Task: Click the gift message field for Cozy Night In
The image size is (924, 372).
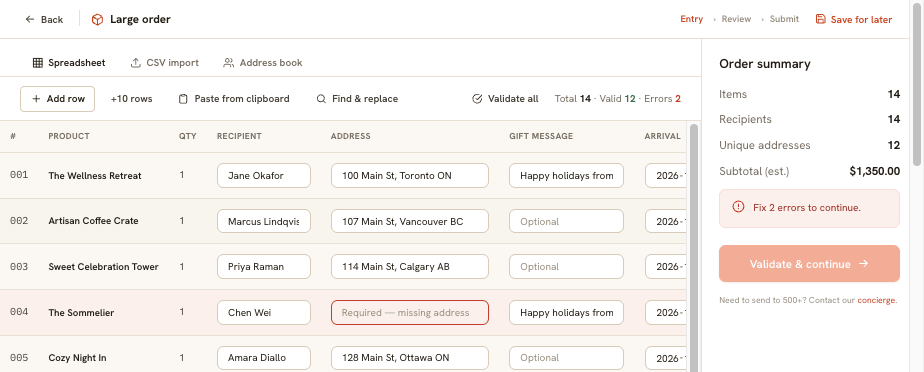Action: (566, 358)
